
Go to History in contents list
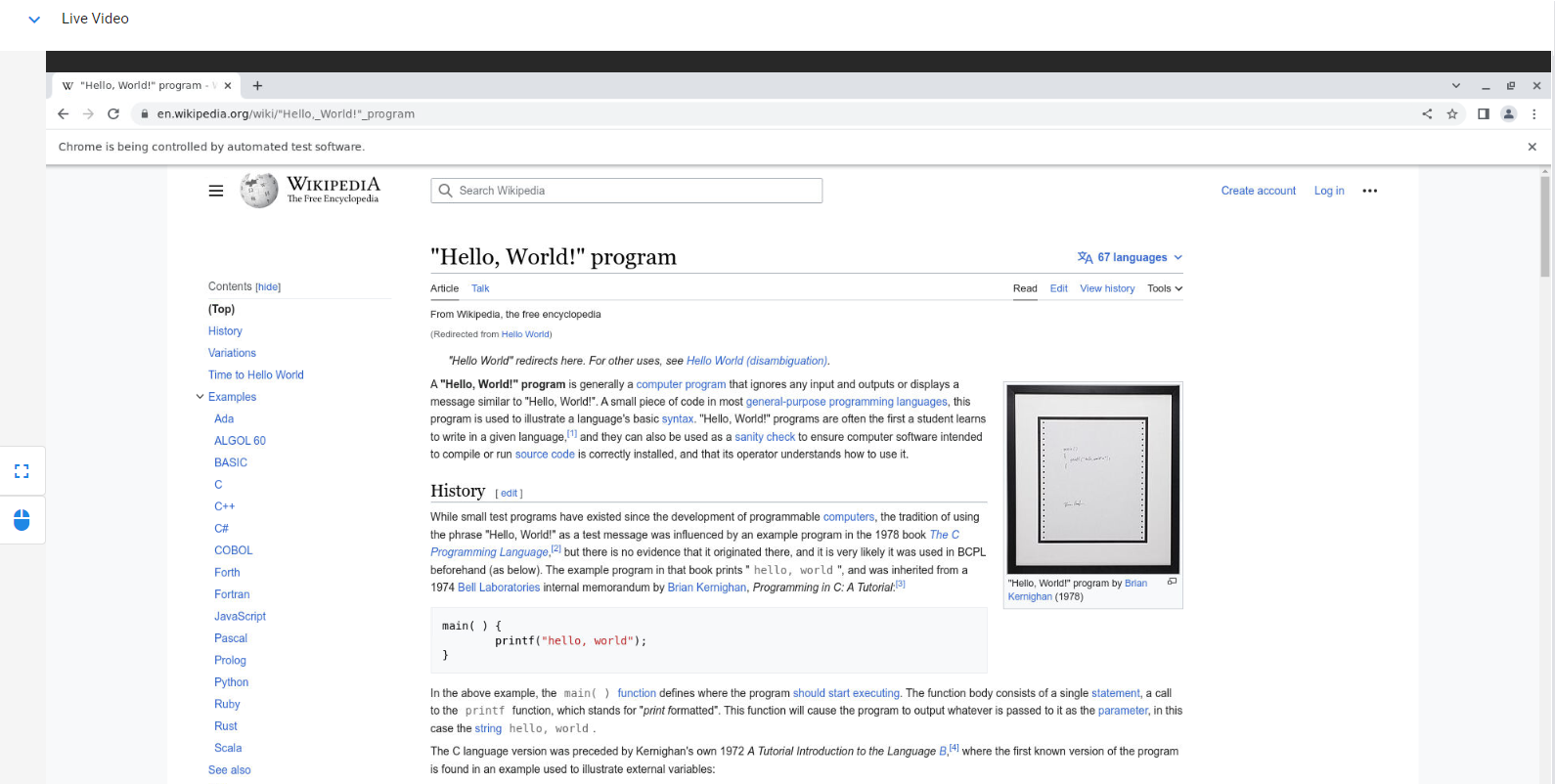225,331
